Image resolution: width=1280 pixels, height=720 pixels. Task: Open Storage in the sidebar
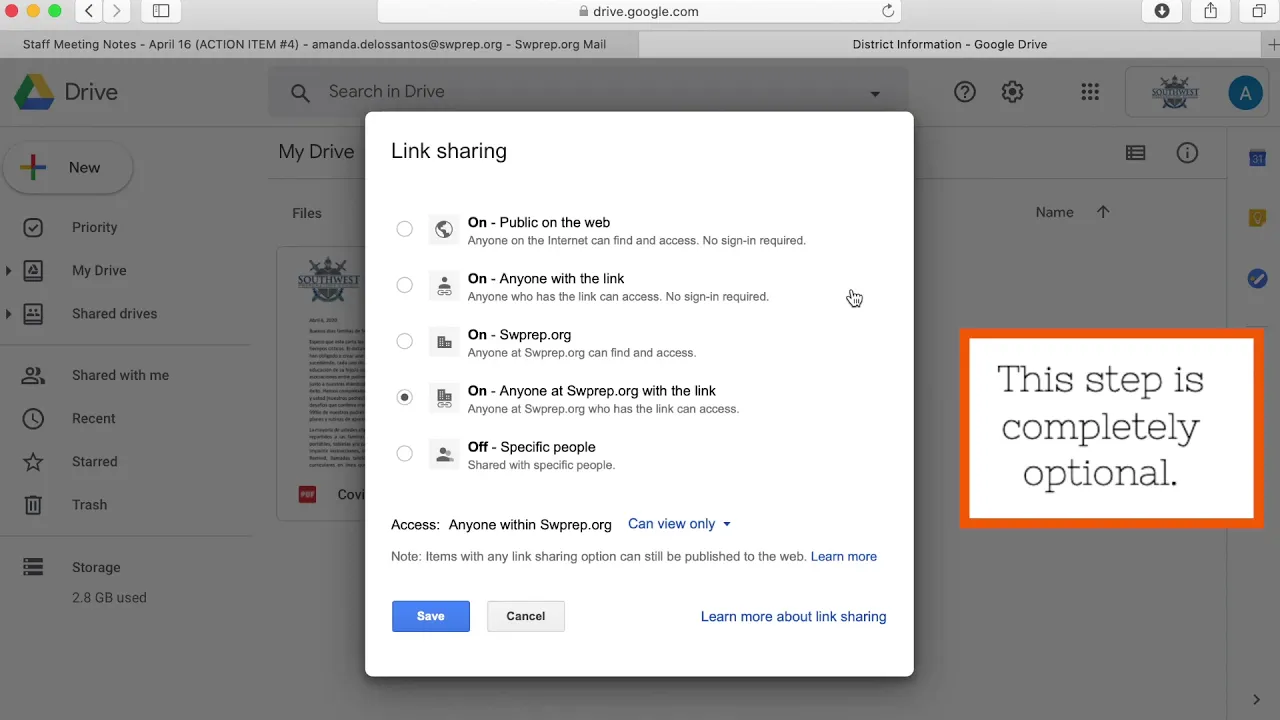[96, 568]
